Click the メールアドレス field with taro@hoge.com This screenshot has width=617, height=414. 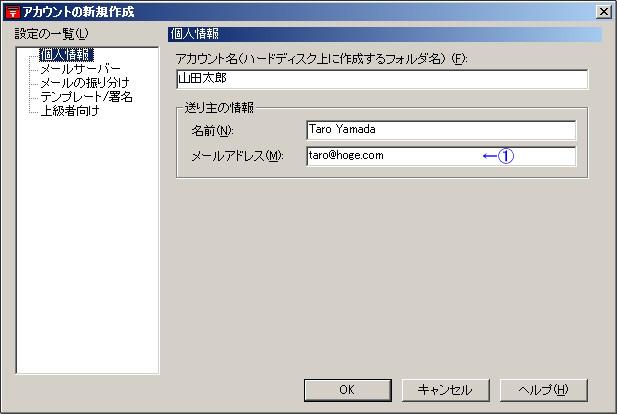441,156
